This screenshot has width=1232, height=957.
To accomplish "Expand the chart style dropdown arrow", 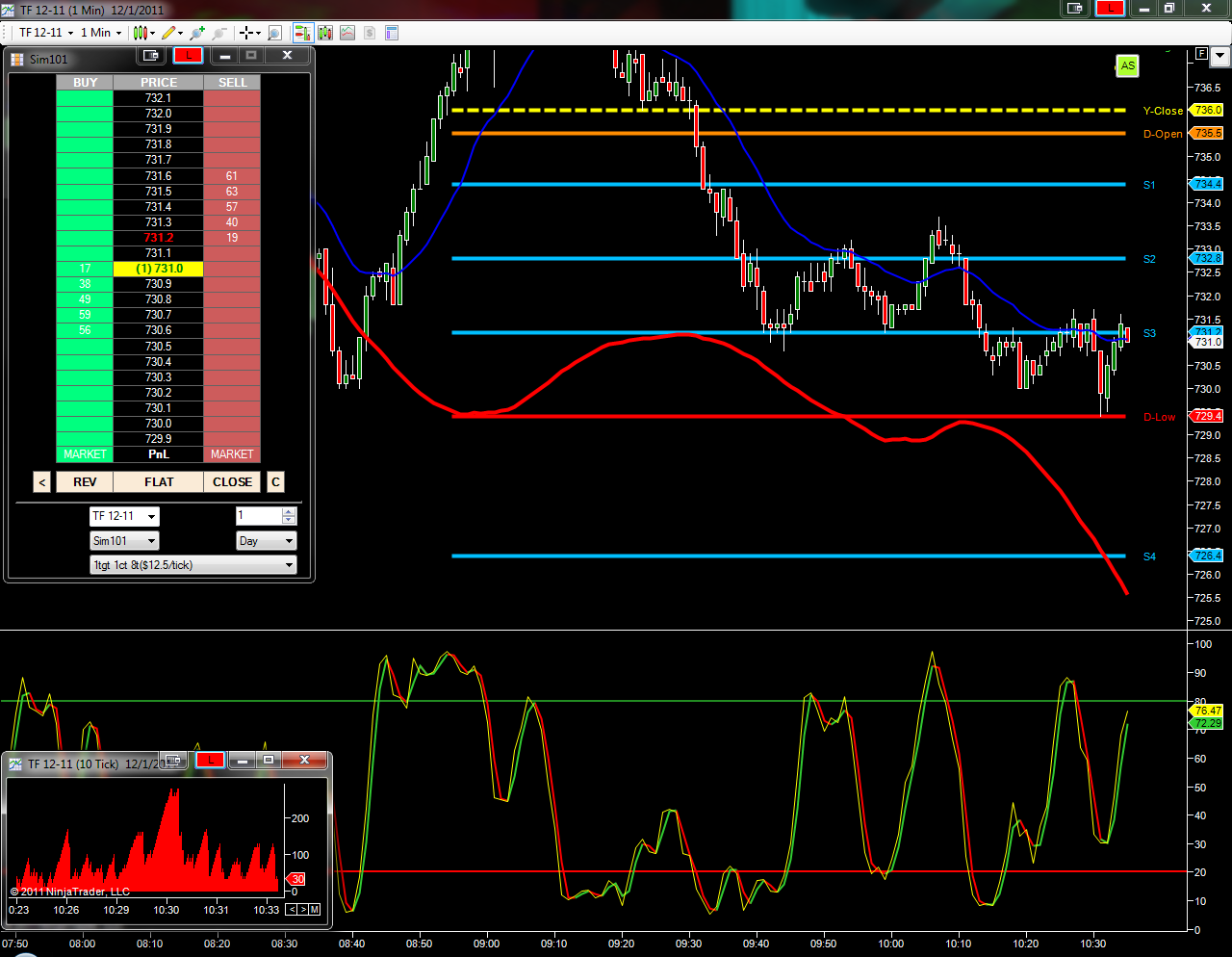I will (152, 34).
